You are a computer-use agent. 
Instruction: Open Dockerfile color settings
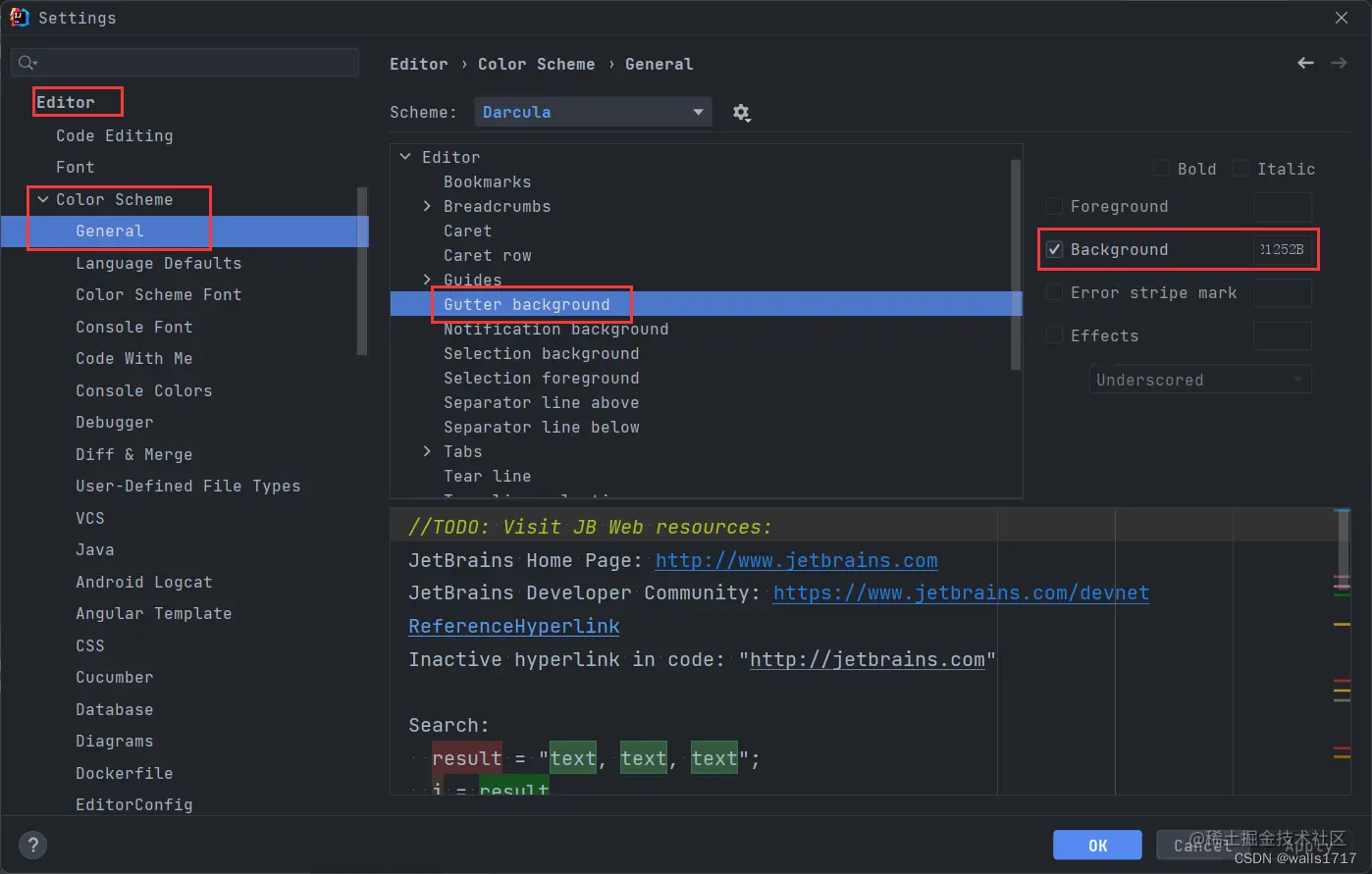click(x=124, y=773)
